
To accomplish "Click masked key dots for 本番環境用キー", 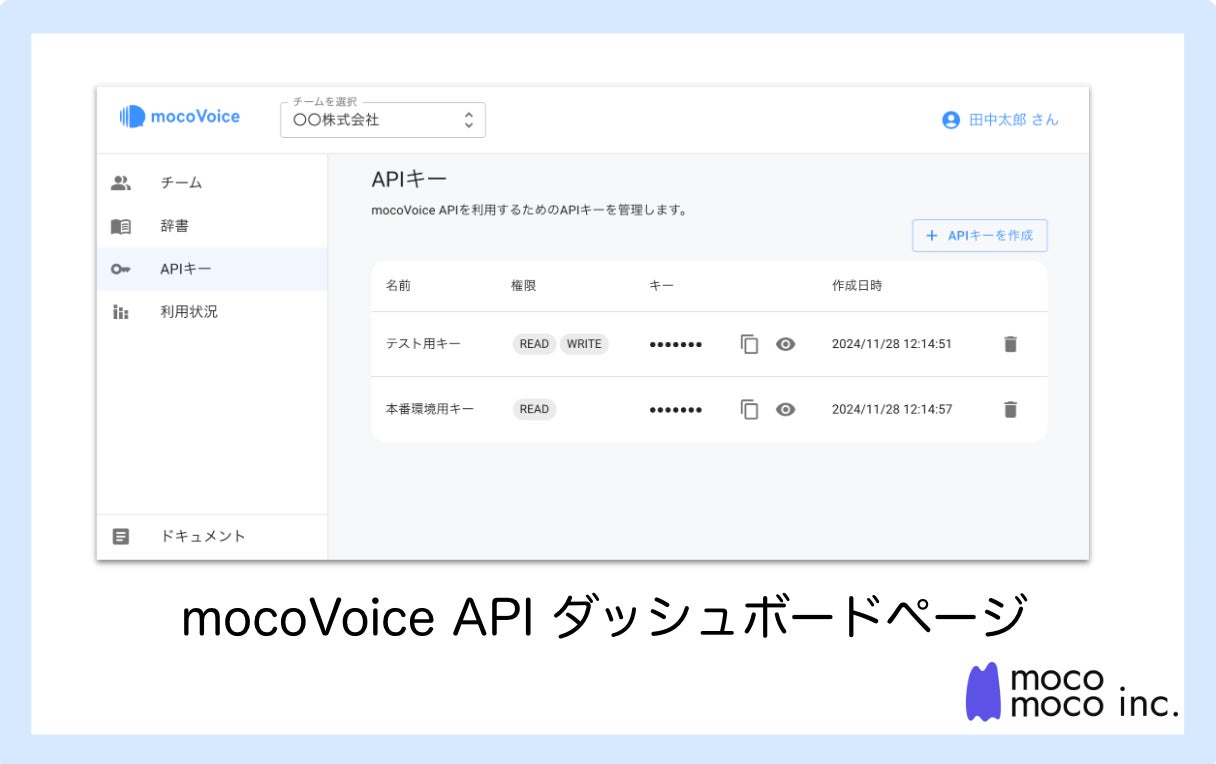I will click(x=675, y=410).
